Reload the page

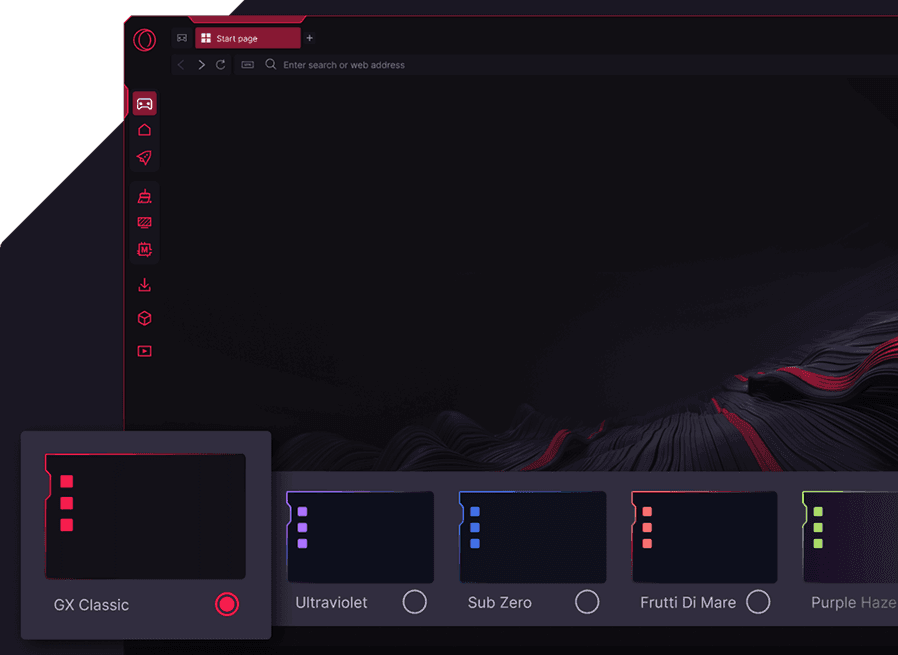point(220,65)
